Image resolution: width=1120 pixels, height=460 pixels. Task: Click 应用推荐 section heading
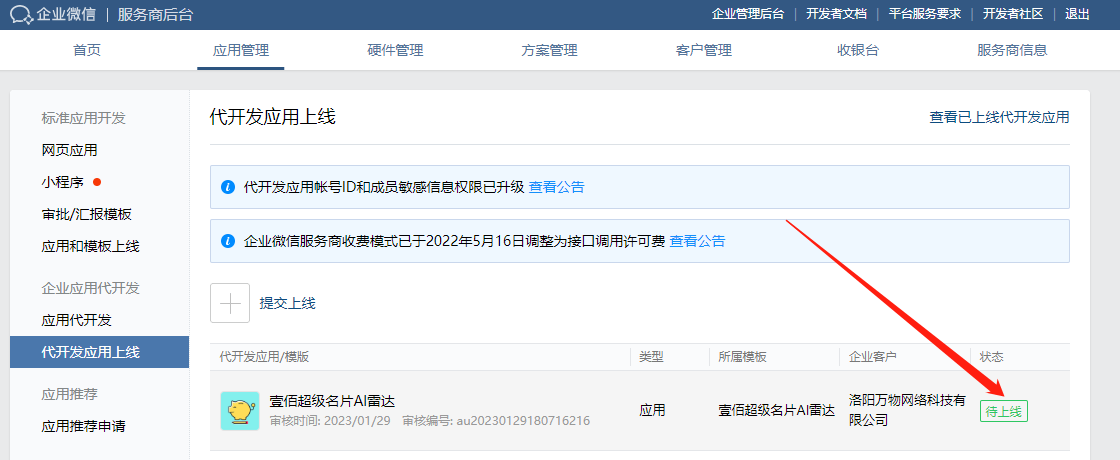pyautogui.click(x=69, y=394)
